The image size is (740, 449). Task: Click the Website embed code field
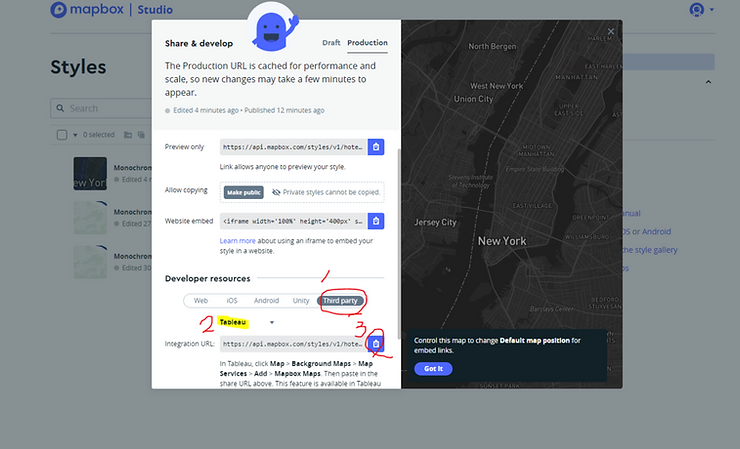[293, 221]
